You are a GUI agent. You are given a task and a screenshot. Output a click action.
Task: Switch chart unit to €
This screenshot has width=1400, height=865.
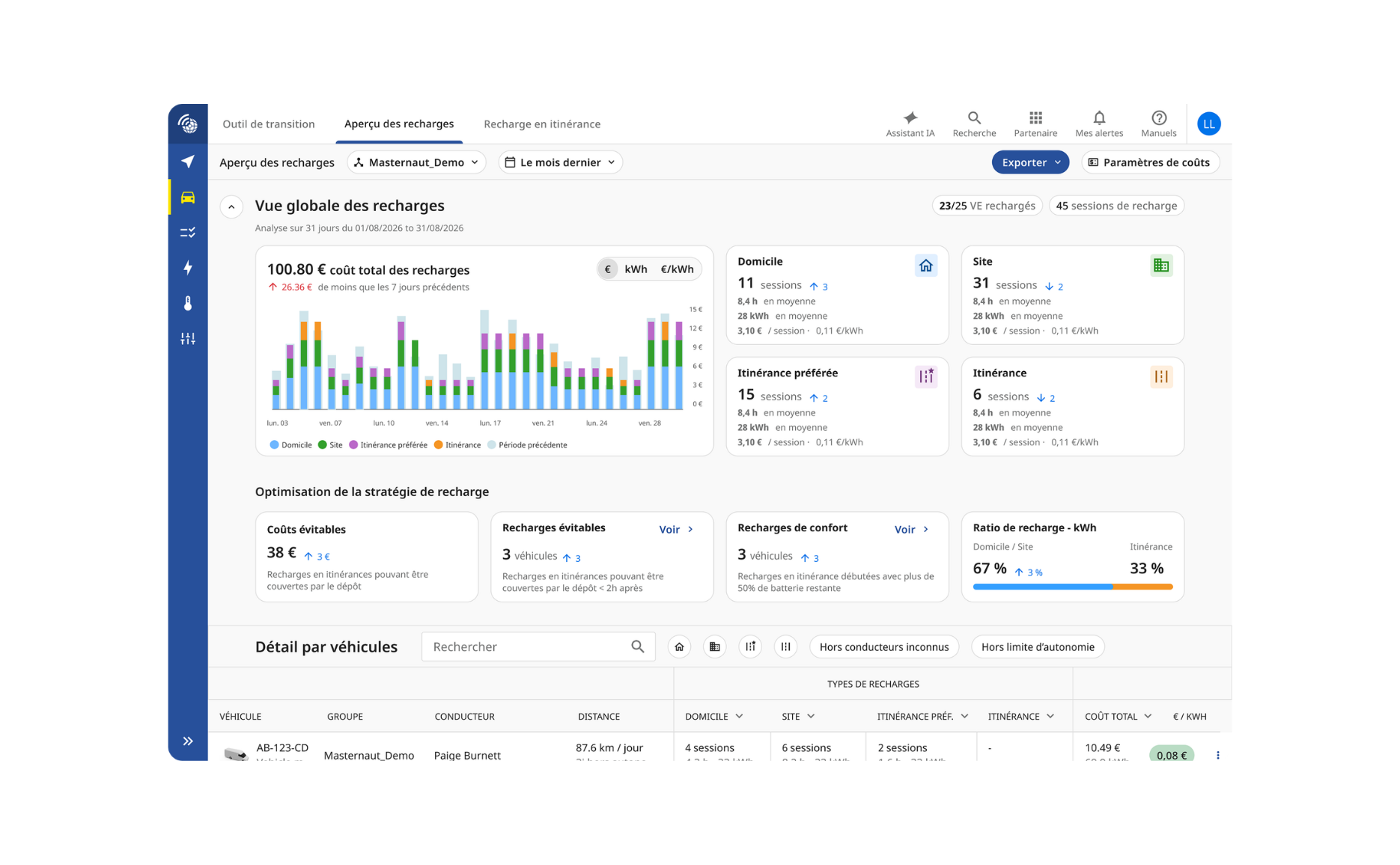point(608,269)
